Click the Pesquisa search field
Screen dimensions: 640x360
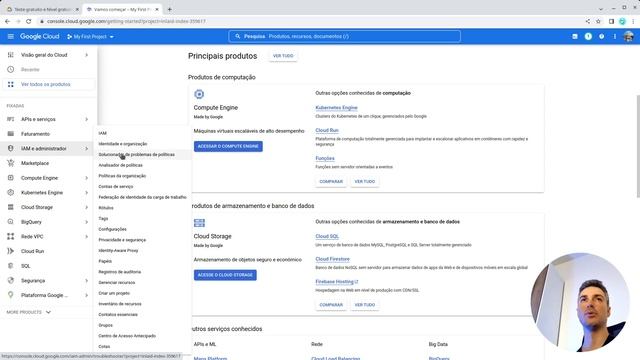coord(344,36)
